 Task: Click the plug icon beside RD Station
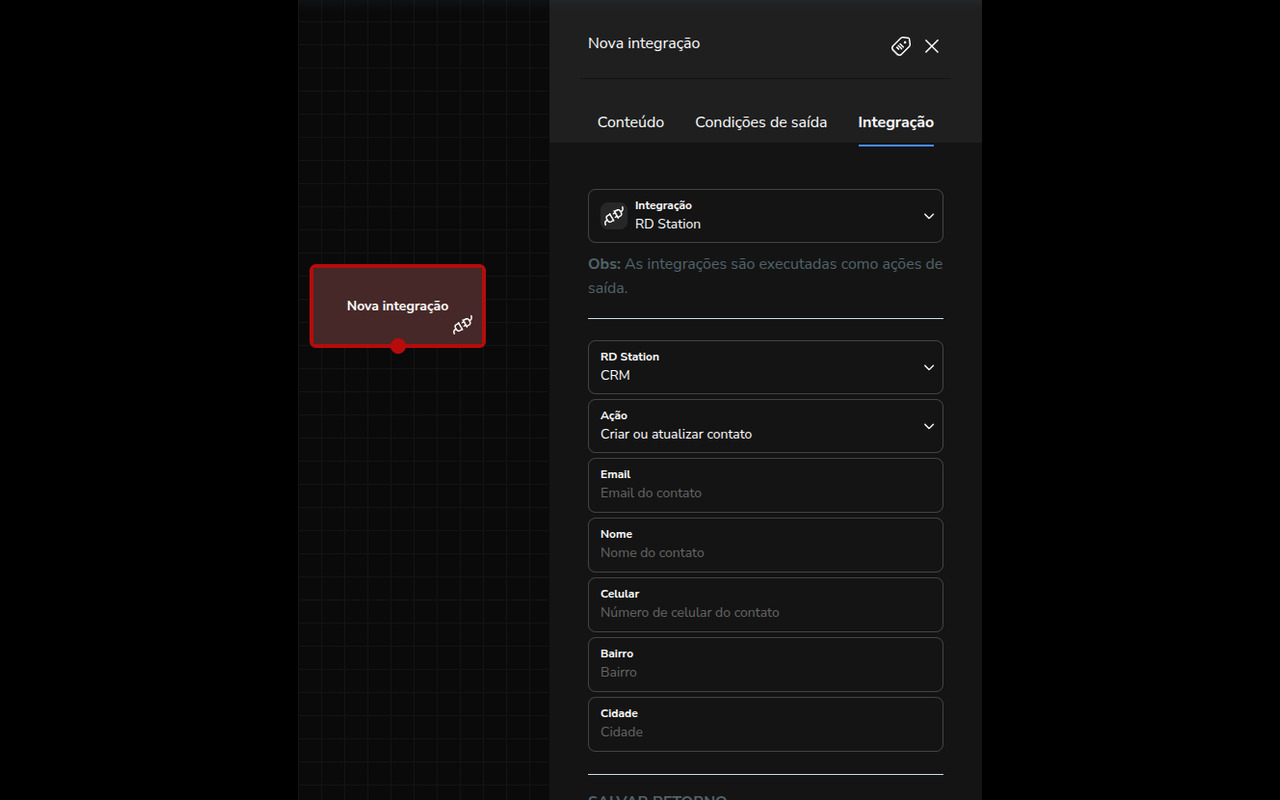[613, 216]
